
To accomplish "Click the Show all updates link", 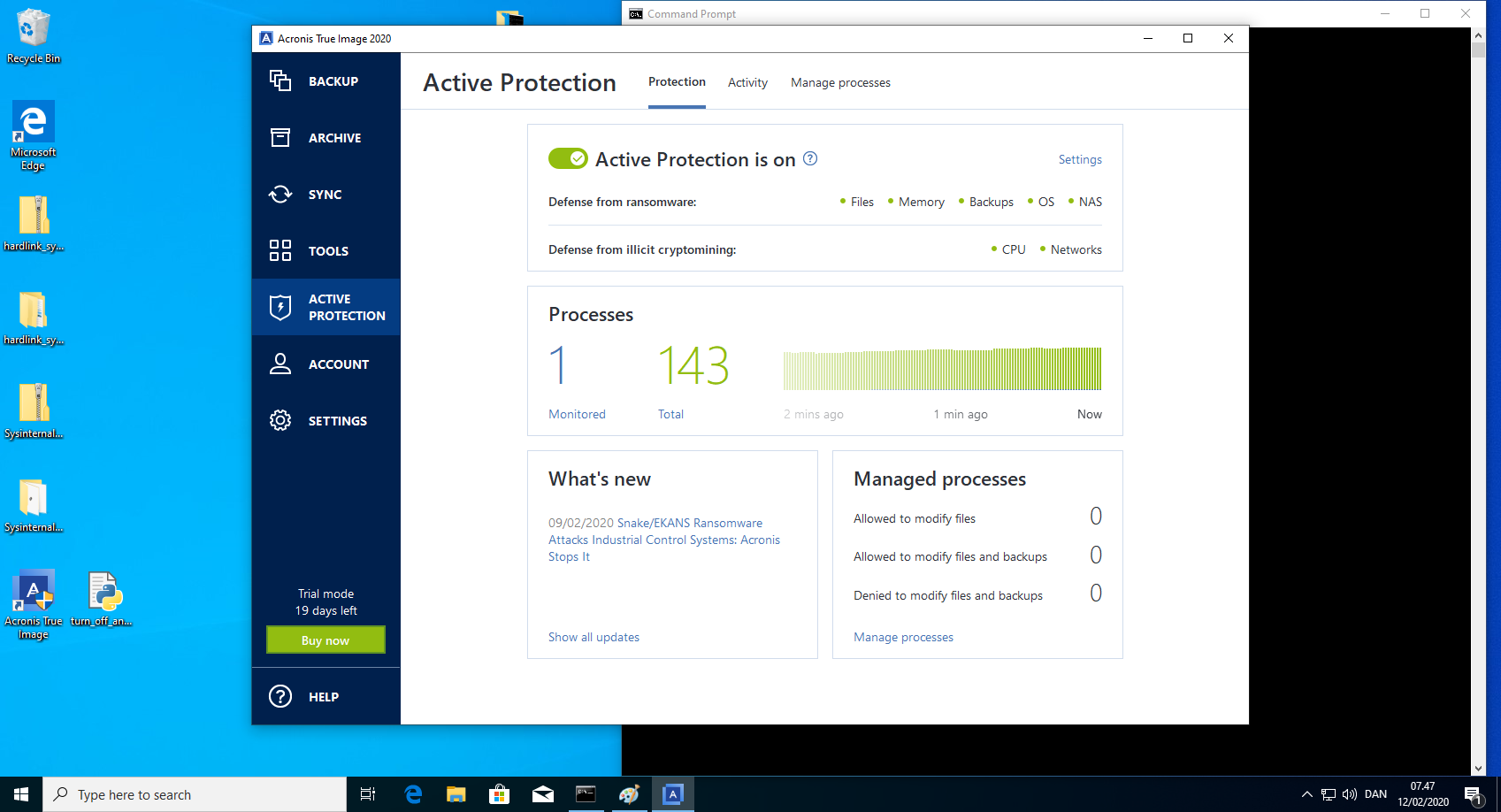I will tap(594, 638).
